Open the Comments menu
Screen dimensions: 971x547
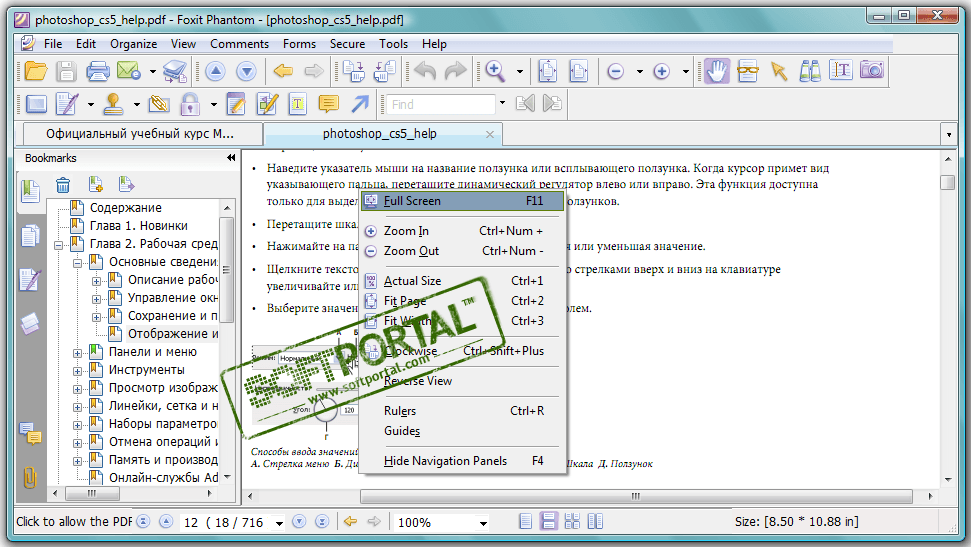click(239, 44)
